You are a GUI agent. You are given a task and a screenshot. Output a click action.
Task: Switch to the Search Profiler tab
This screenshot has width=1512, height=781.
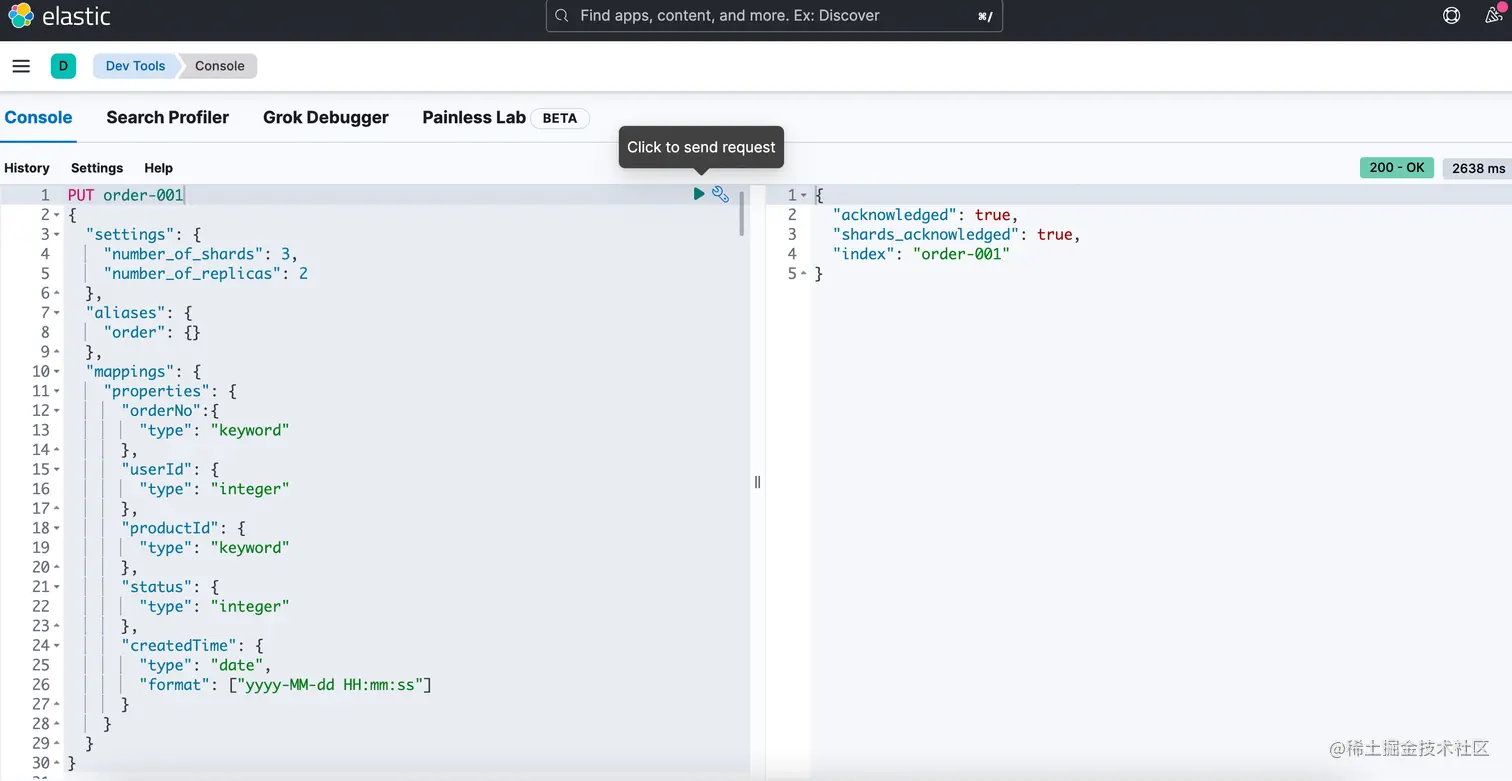point(167,117)
